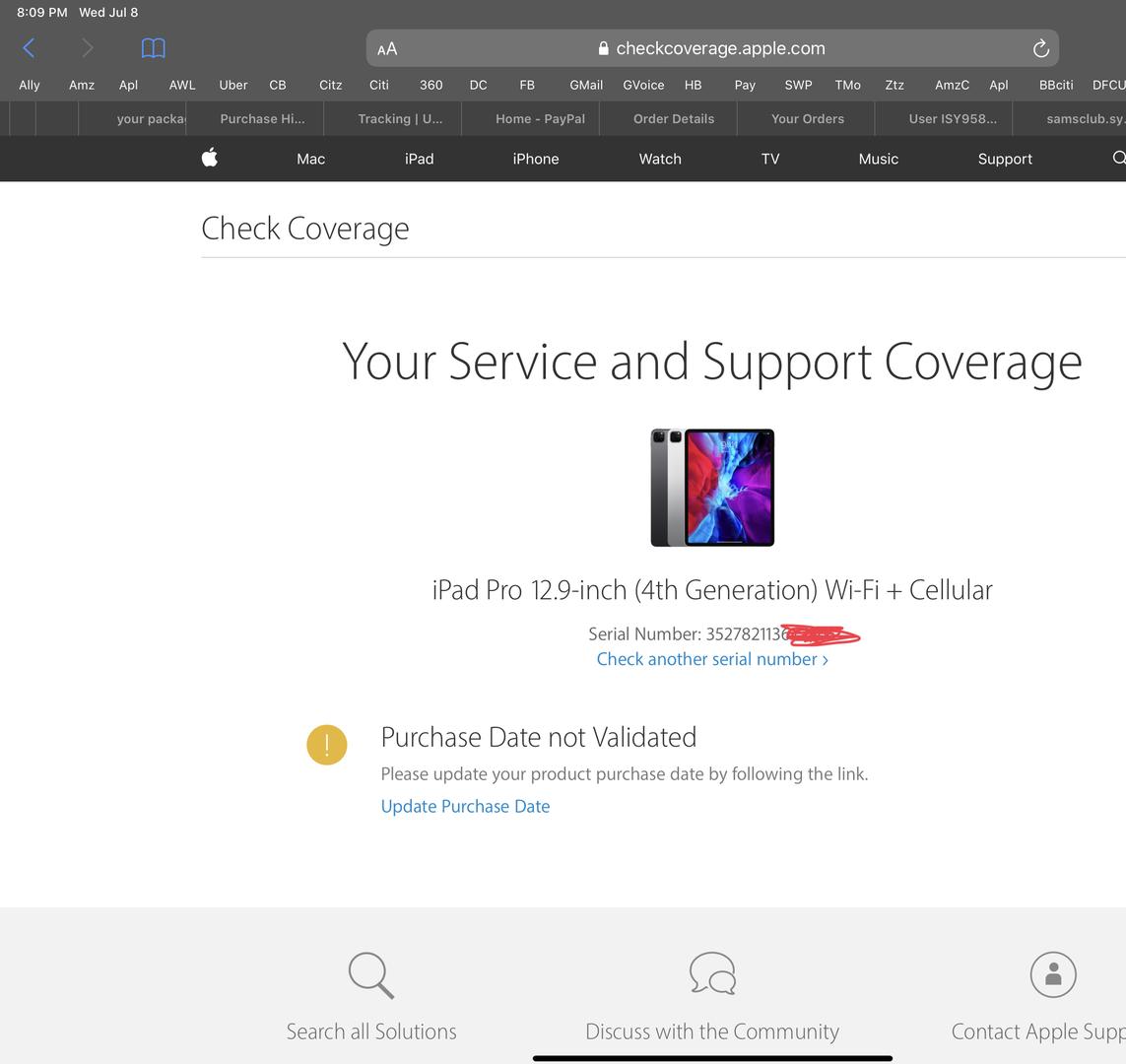Open the 360 bookmark

431,85
